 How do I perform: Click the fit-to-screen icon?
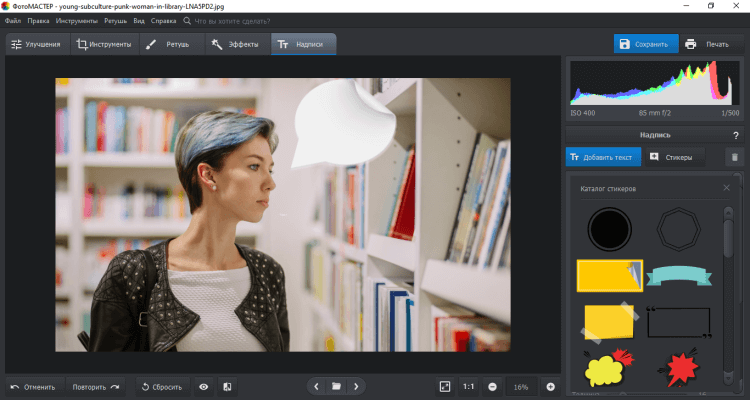[445, 386]
